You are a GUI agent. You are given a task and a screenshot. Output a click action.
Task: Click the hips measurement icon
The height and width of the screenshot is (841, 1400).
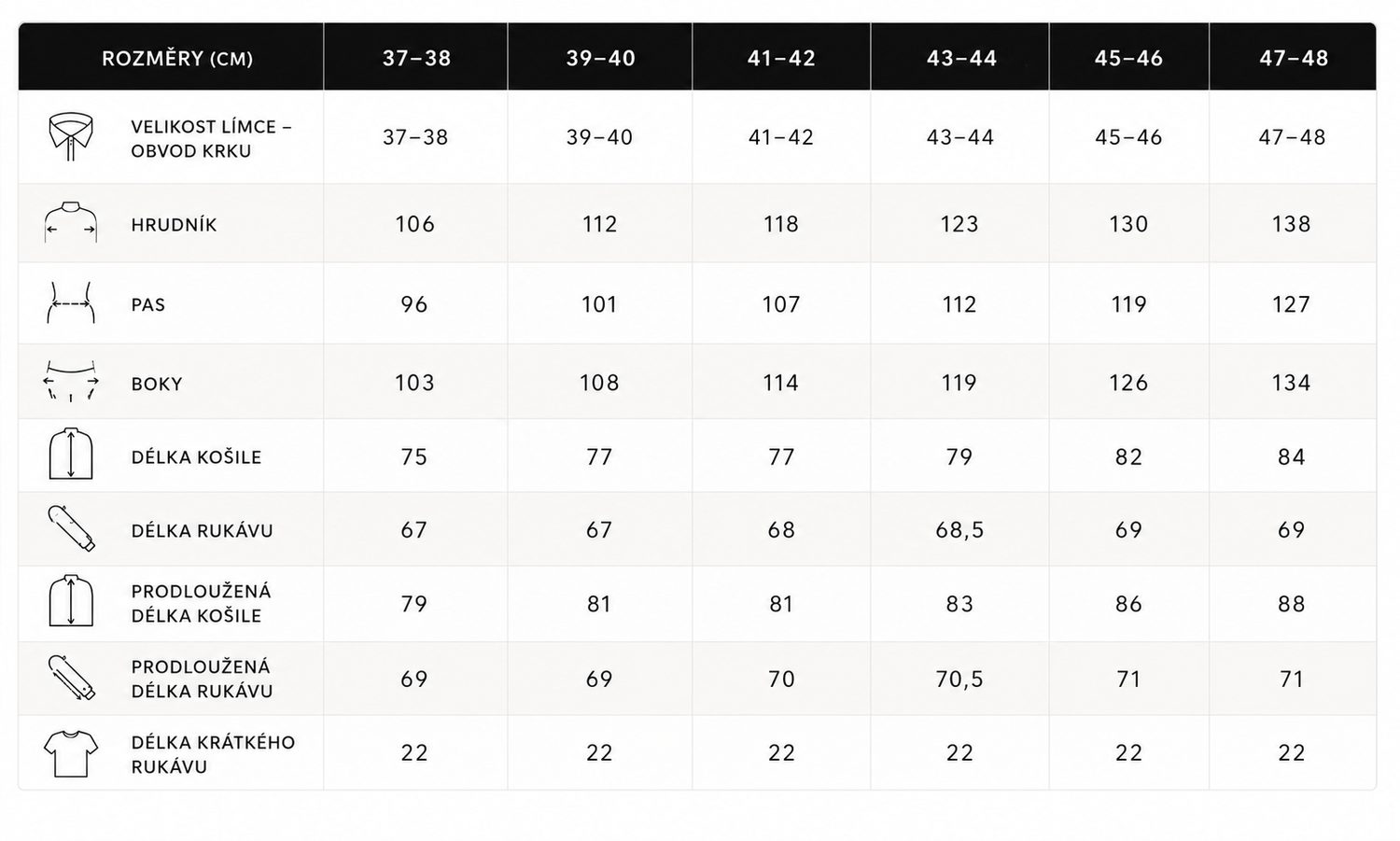click(x=71, y=381)
